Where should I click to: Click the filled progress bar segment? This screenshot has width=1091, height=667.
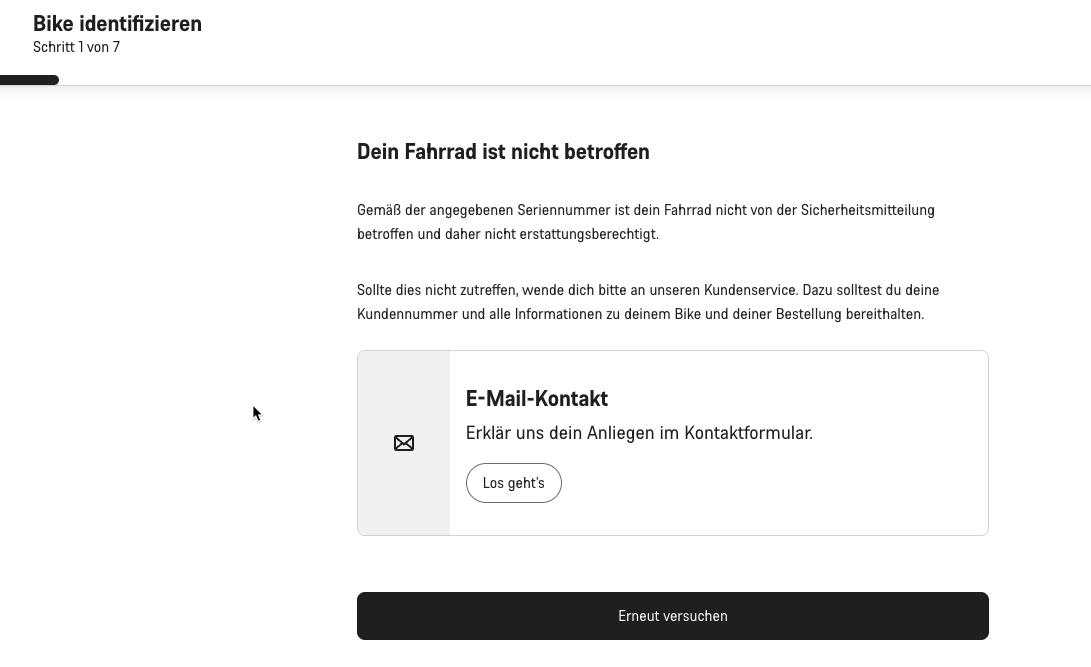coord(29,80)
